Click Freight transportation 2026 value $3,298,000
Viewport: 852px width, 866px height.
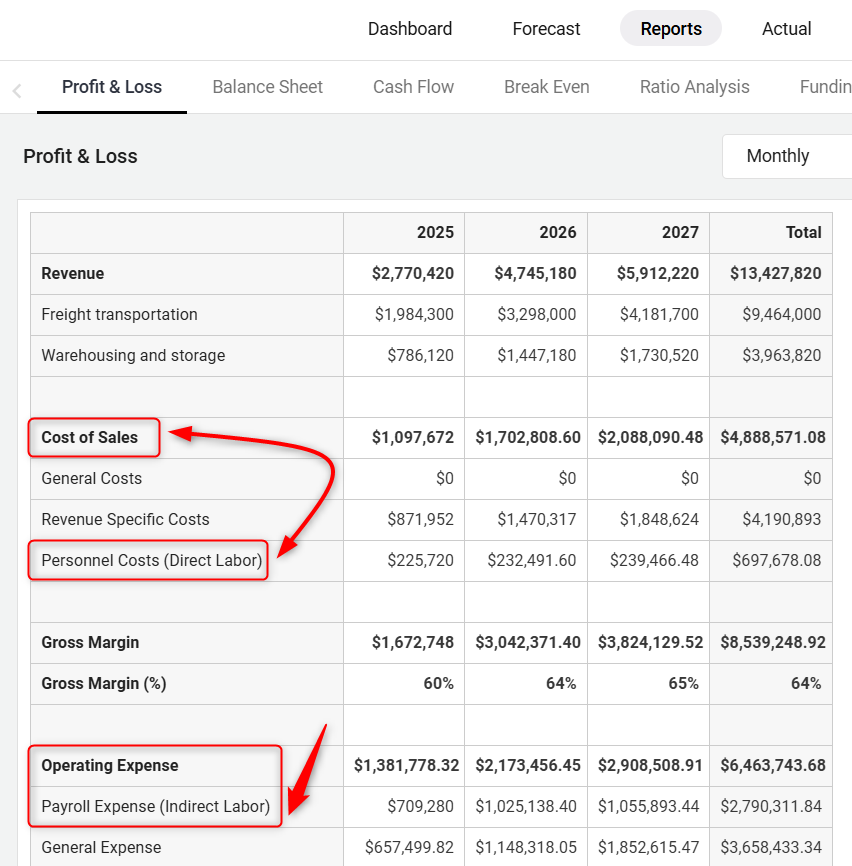(x=536, y=314)
